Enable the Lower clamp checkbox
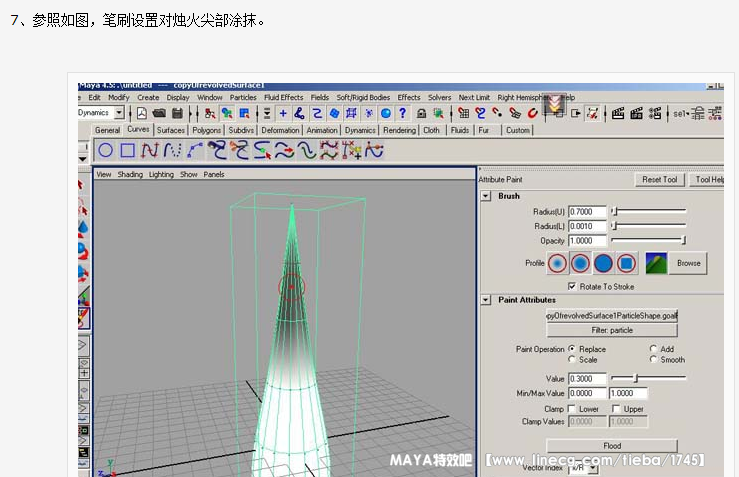 pyautogui.click(x=571, y=409)
